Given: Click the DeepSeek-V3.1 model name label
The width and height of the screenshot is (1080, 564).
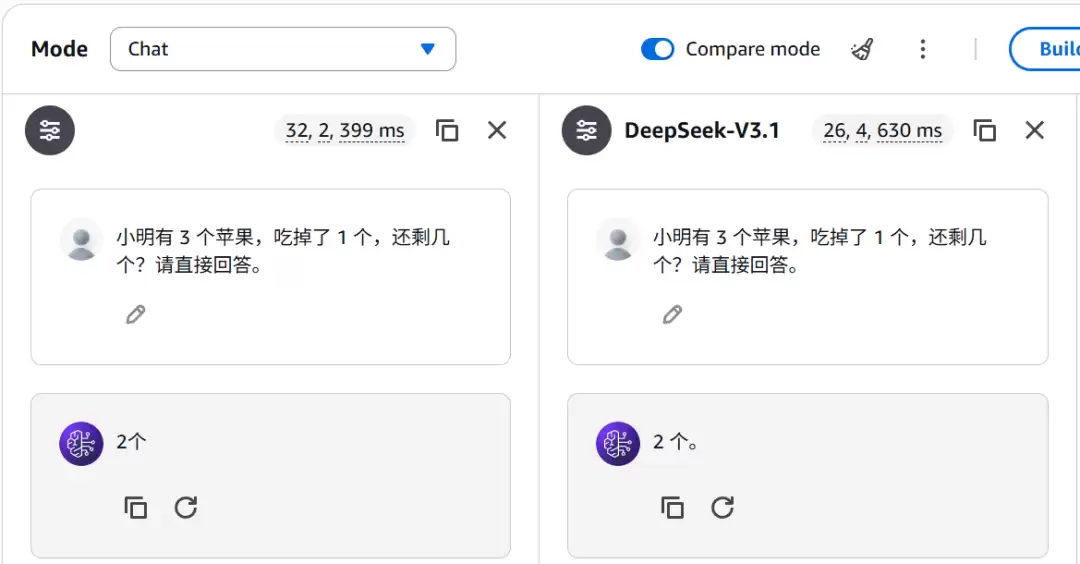Looking at the screenshot, I should pos(702,130).
